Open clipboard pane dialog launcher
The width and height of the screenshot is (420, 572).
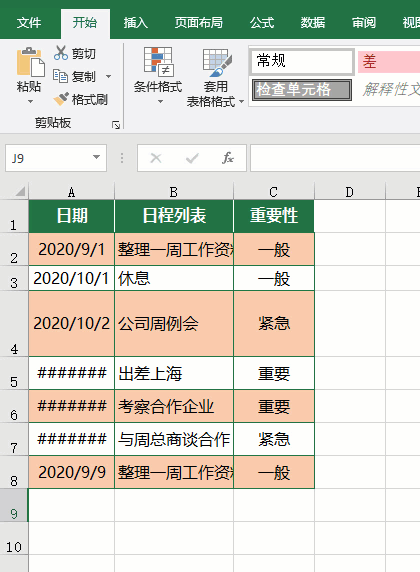[116, 125]
